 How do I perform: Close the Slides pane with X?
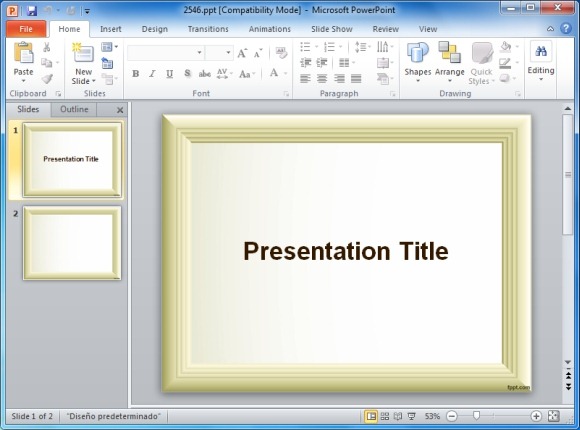120,110
